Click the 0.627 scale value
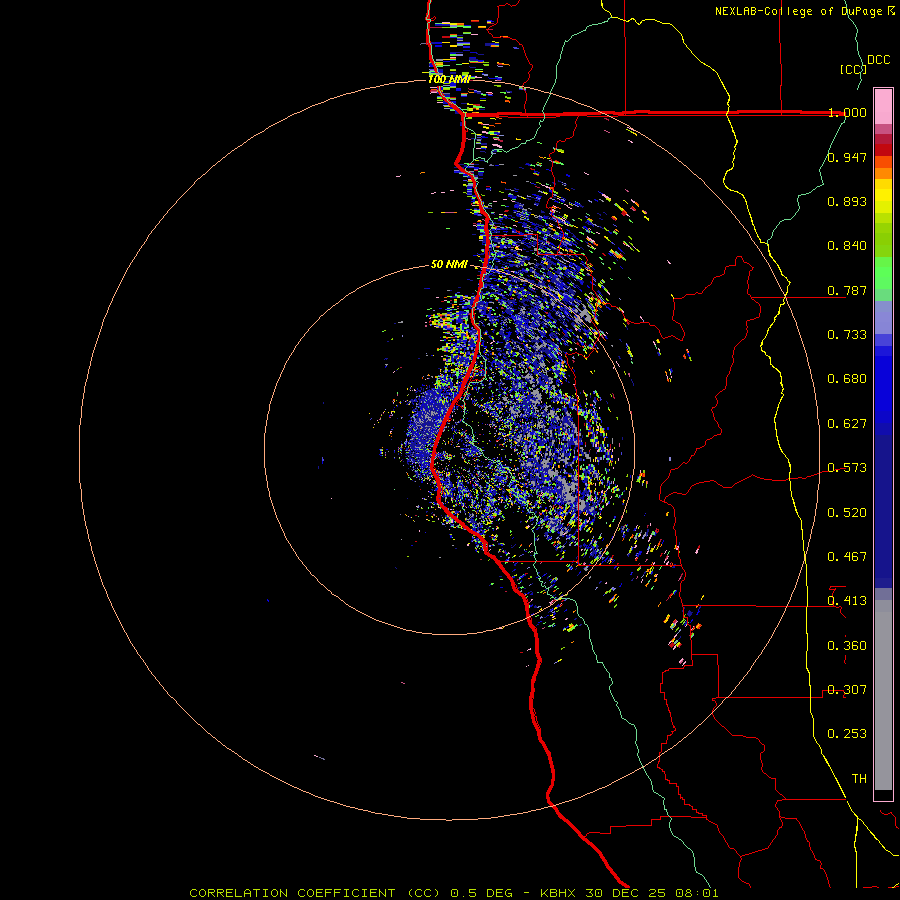 847,423
